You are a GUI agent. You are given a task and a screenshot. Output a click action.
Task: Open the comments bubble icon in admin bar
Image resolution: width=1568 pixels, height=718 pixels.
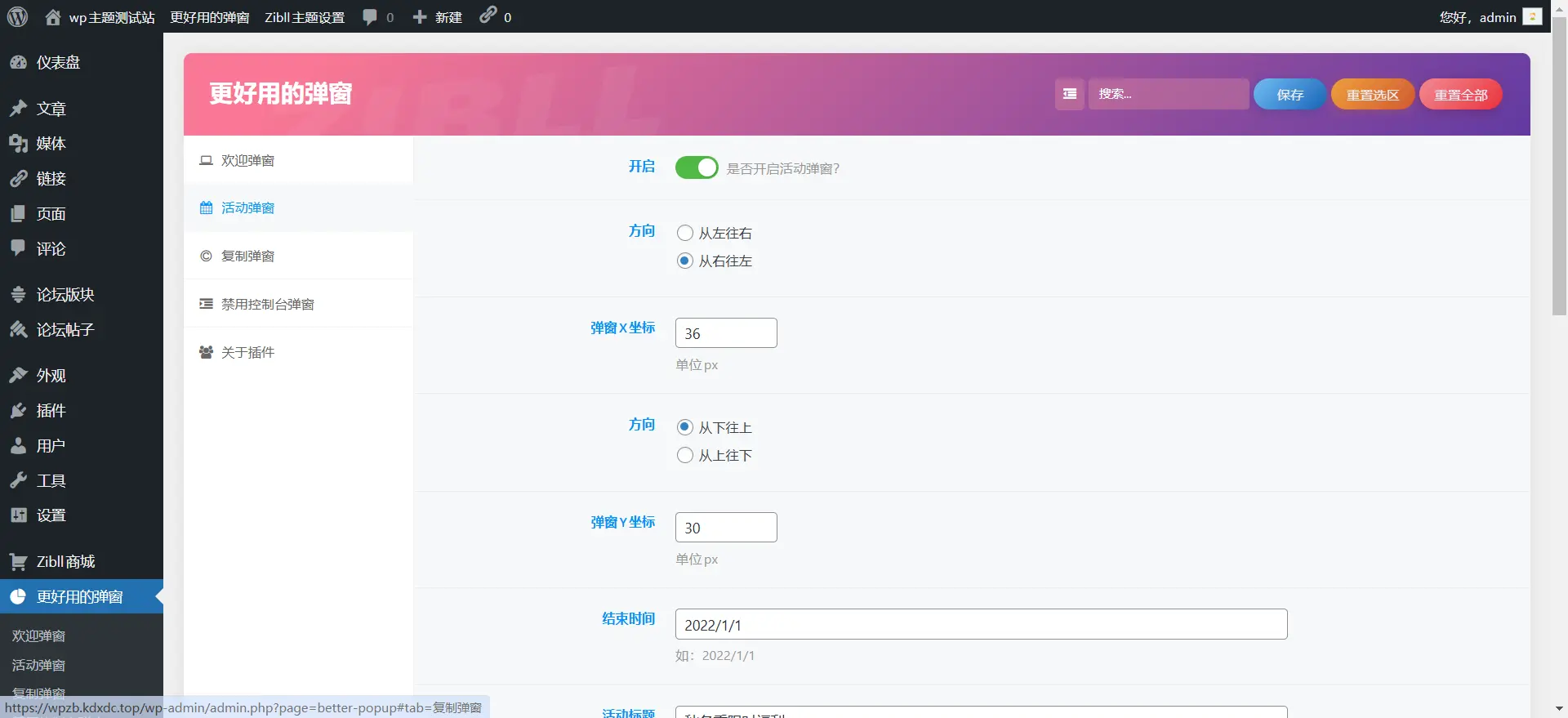coord(371,17)
